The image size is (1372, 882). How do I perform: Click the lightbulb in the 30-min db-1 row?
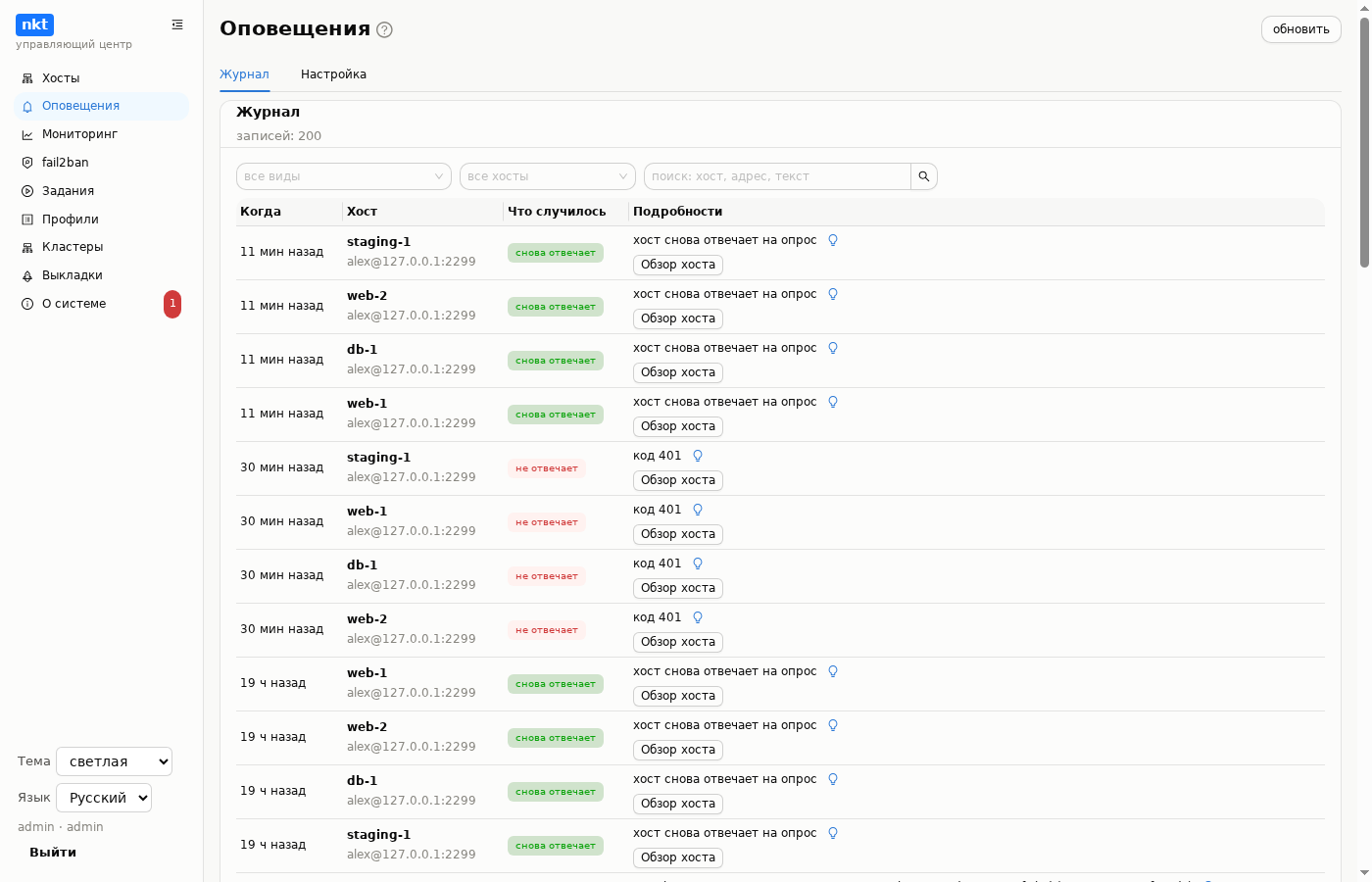(698, 563)
